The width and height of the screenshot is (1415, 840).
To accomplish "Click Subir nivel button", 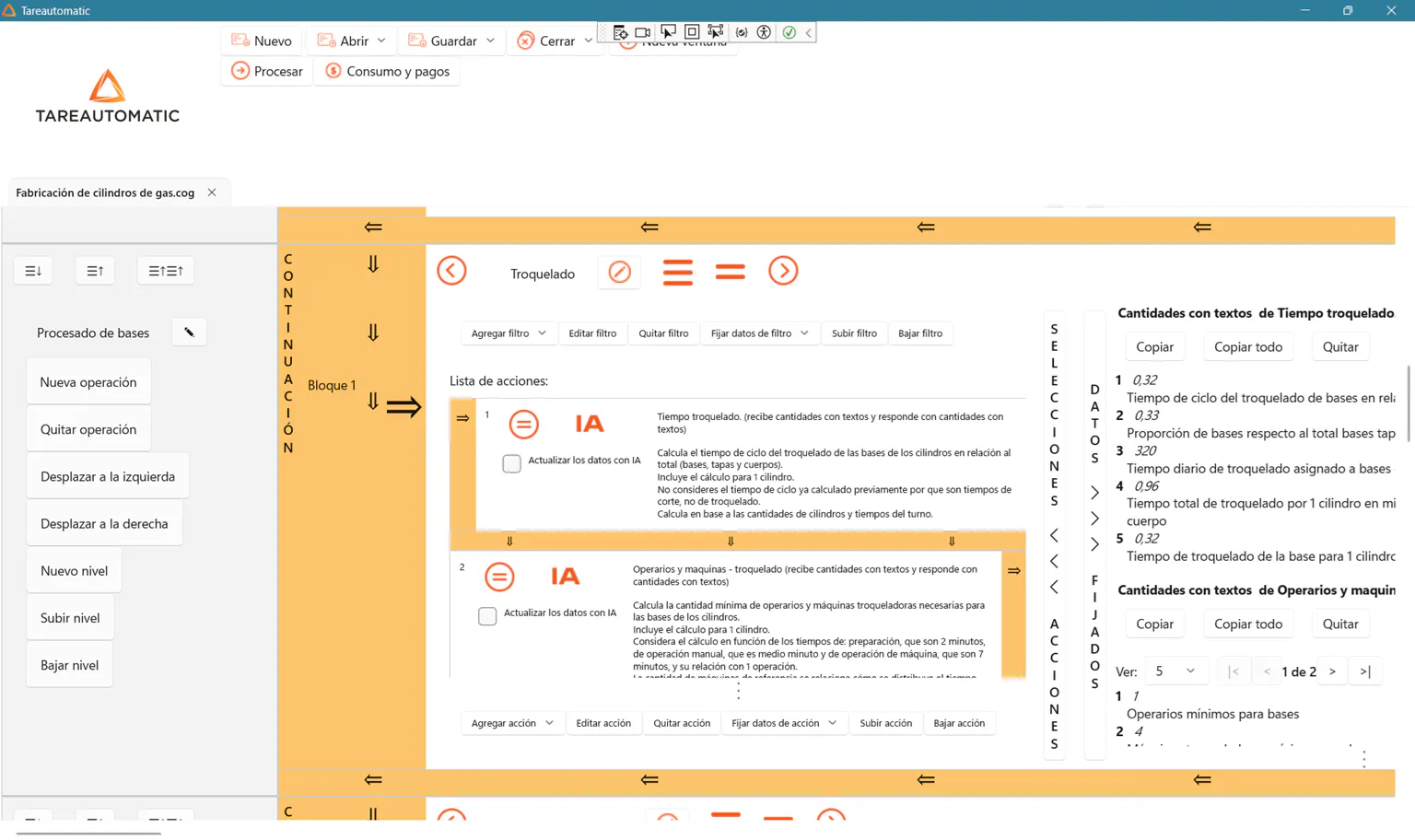I will 70,618.
